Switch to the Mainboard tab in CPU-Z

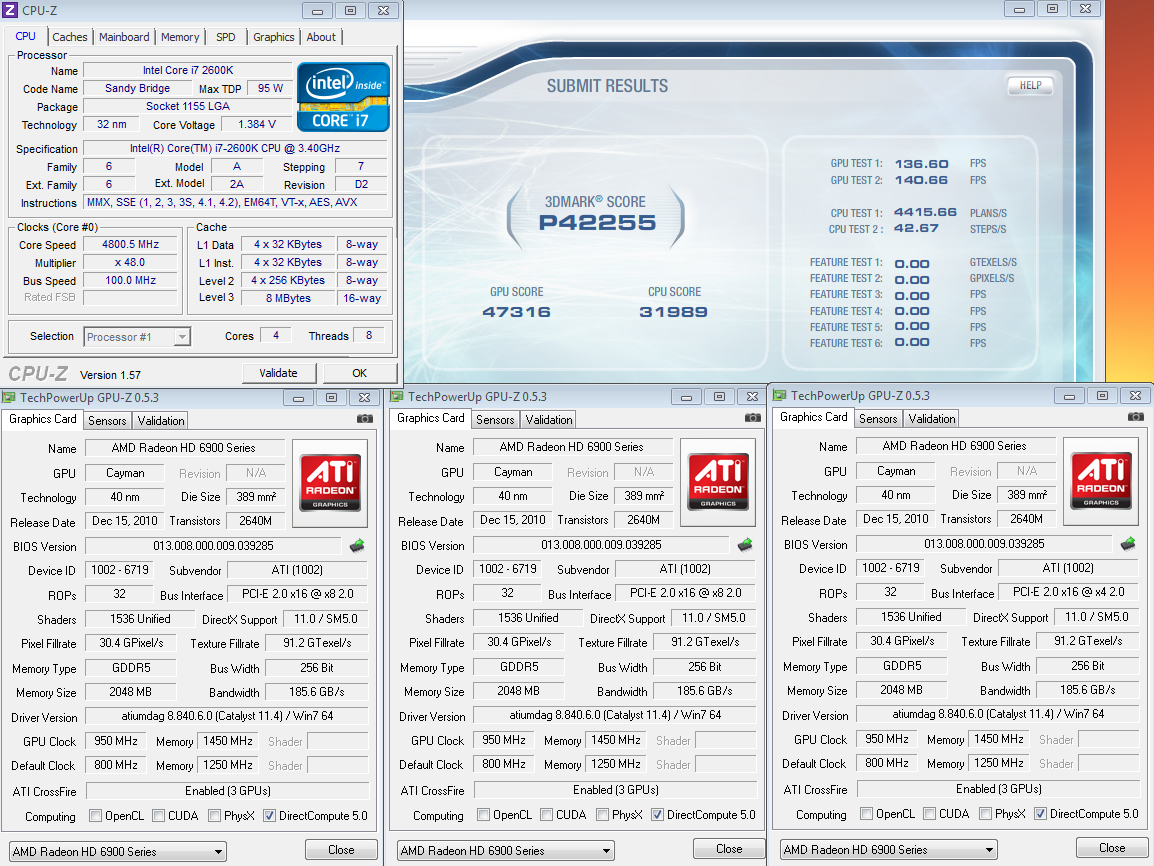point(124,37)
